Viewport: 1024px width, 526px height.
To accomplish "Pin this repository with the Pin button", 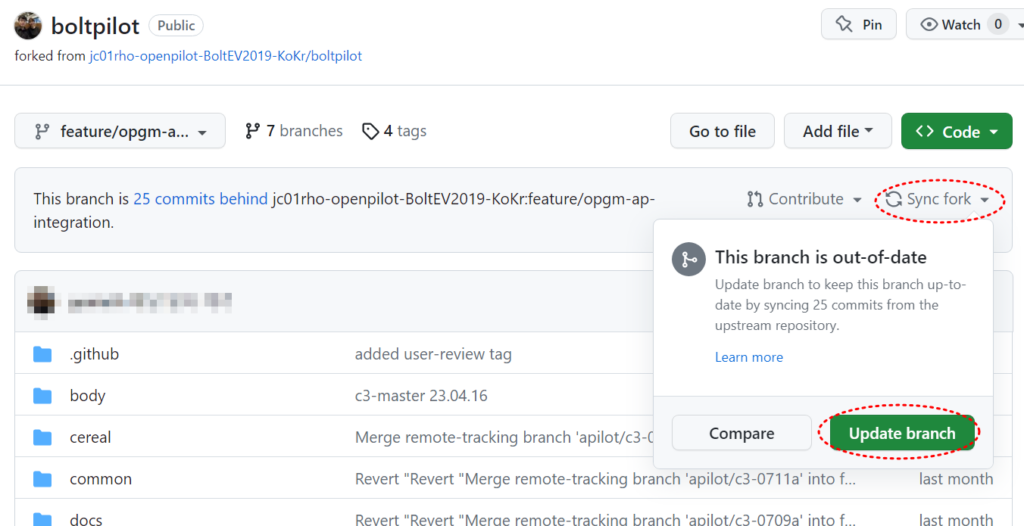I will point(858,25).
